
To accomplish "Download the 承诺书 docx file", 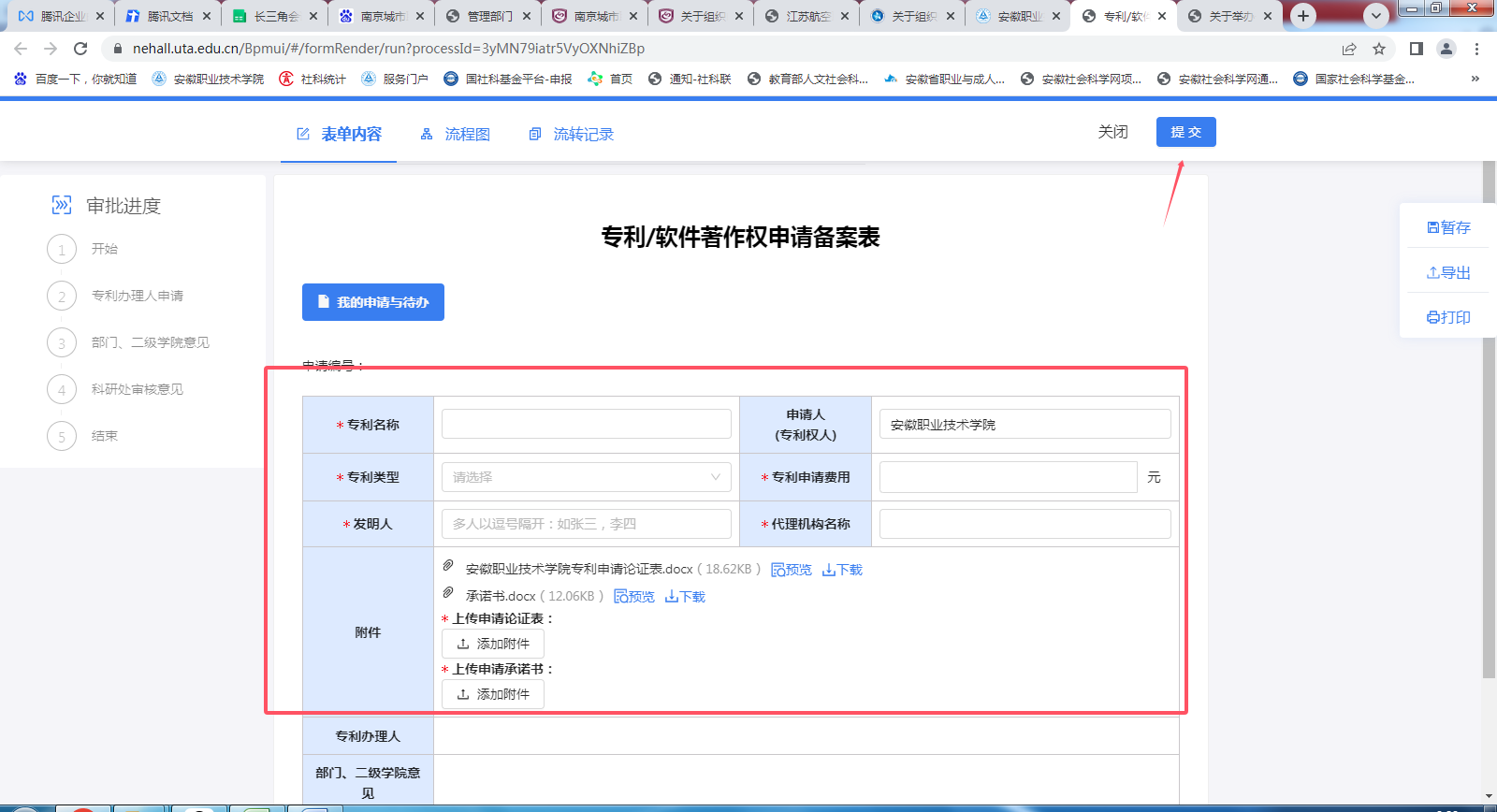I will click(685, 597).
